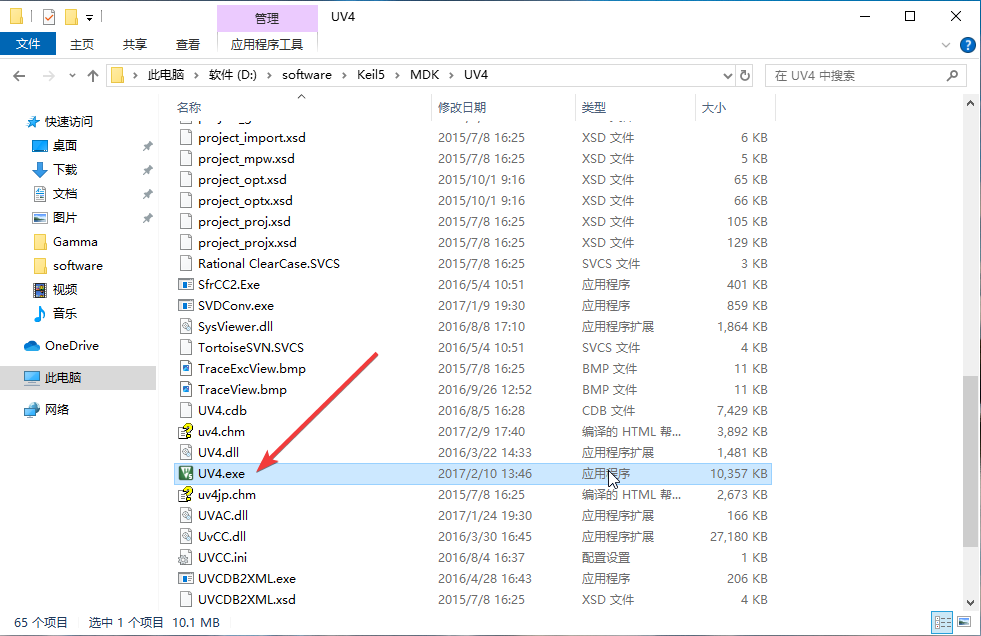The height and width of the screenshot is (636, 981).
Task: Click the UVAC.dll file icon
Action: point(186,515)
